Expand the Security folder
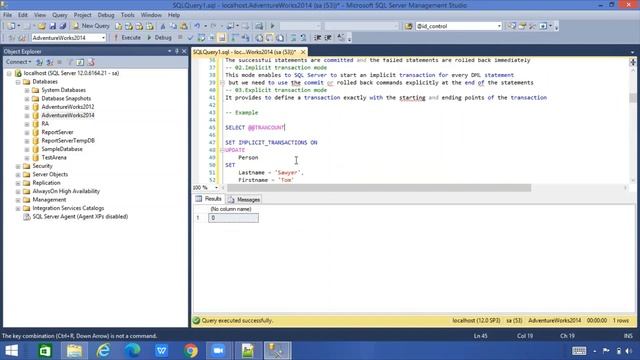This screenshot has height=360, width=640. pos(18,166)
